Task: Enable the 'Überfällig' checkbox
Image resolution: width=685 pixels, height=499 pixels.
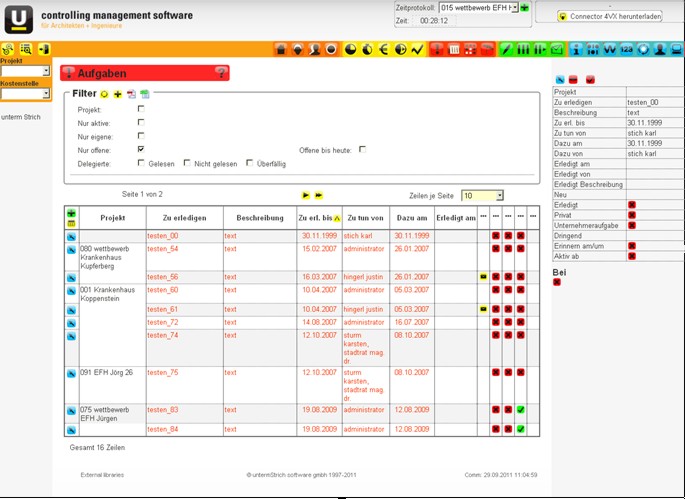Action: pos(249,163)
